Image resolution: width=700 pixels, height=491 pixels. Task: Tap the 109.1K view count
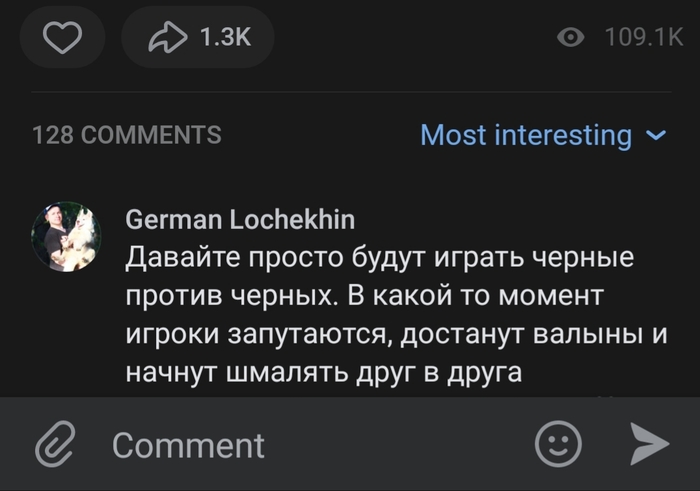(643, 38)
